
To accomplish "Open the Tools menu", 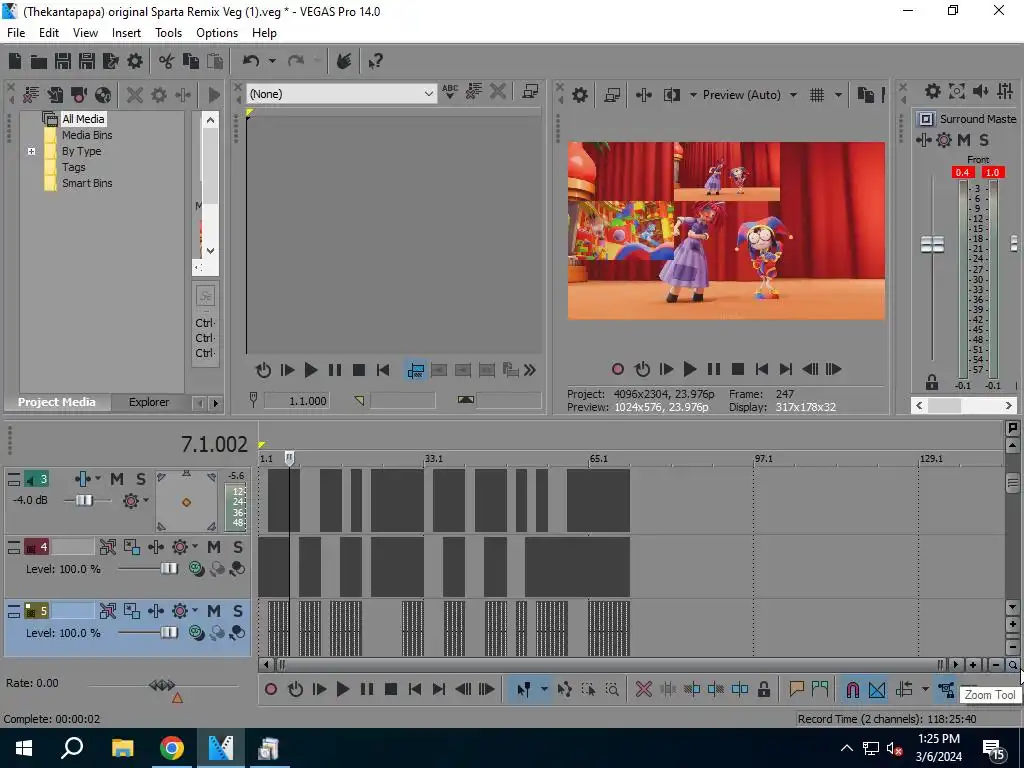I will tap(168, 33).
